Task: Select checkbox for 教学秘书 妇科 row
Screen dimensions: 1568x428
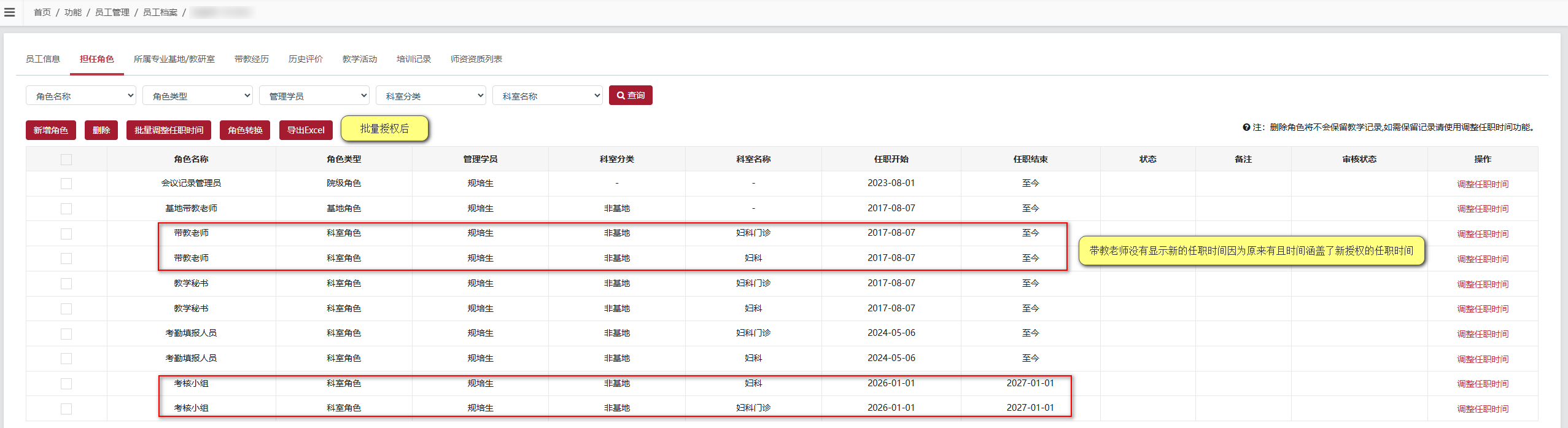Action: pyautogui.click(x=66, y=309)
